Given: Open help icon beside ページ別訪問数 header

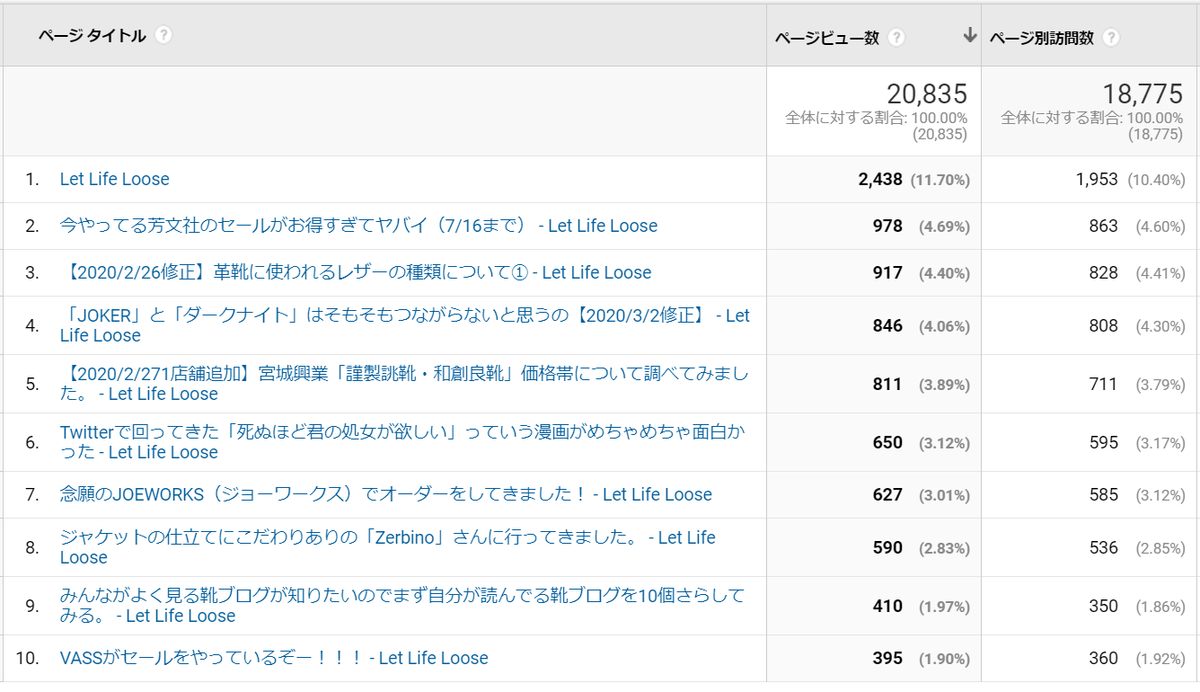Looking at the screenshot, I should coord(1111,38).
